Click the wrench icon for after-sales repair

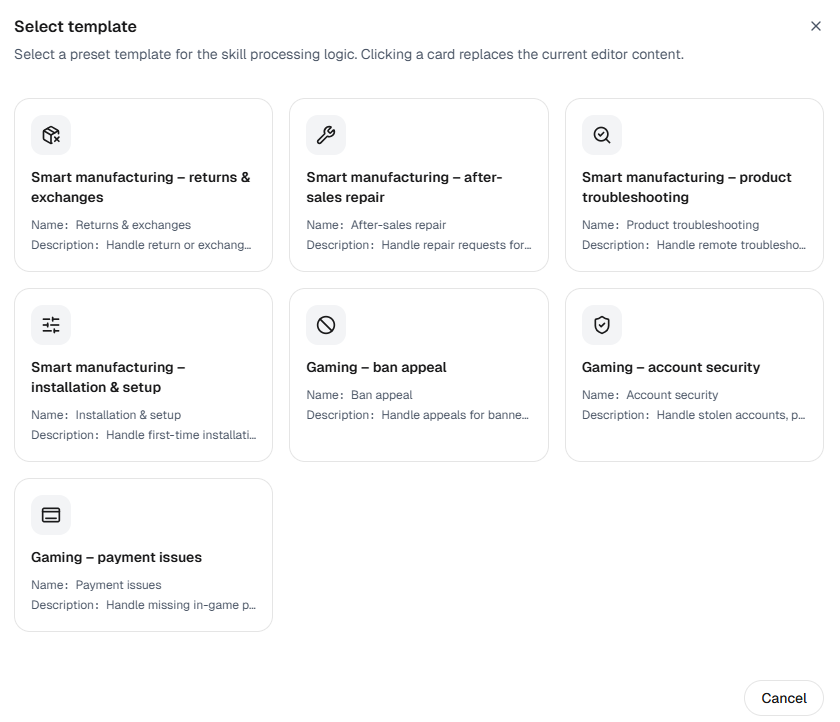click(x=326, y=135)
